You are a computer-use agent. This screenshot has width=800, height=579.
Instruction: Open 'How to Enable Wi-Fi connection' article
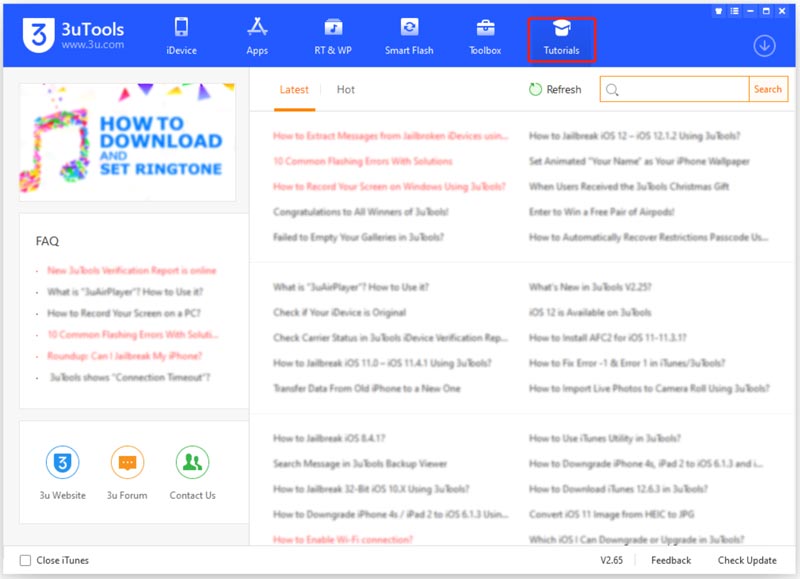pos(343,539)
